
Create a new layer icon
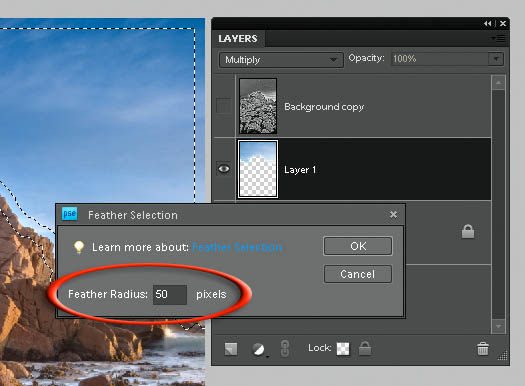[231, 349]
